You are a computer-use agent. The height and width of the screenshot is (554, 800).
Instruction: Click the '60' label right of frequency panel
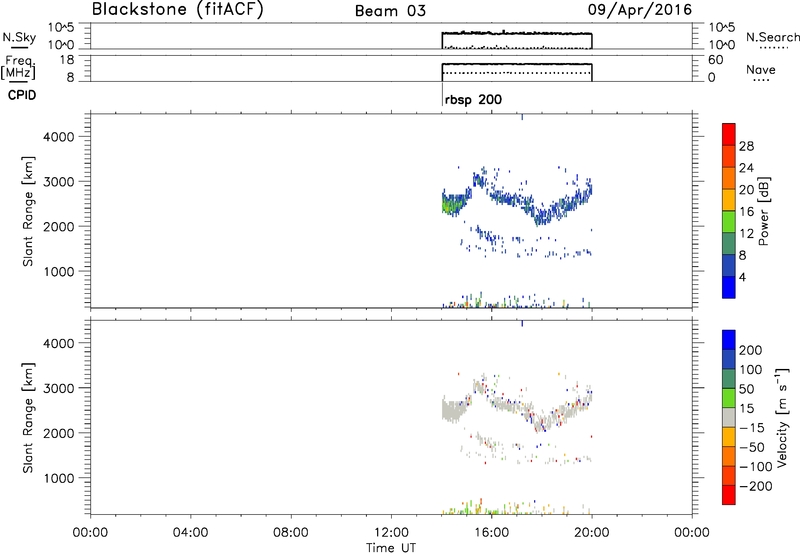(x=716, y=60)
